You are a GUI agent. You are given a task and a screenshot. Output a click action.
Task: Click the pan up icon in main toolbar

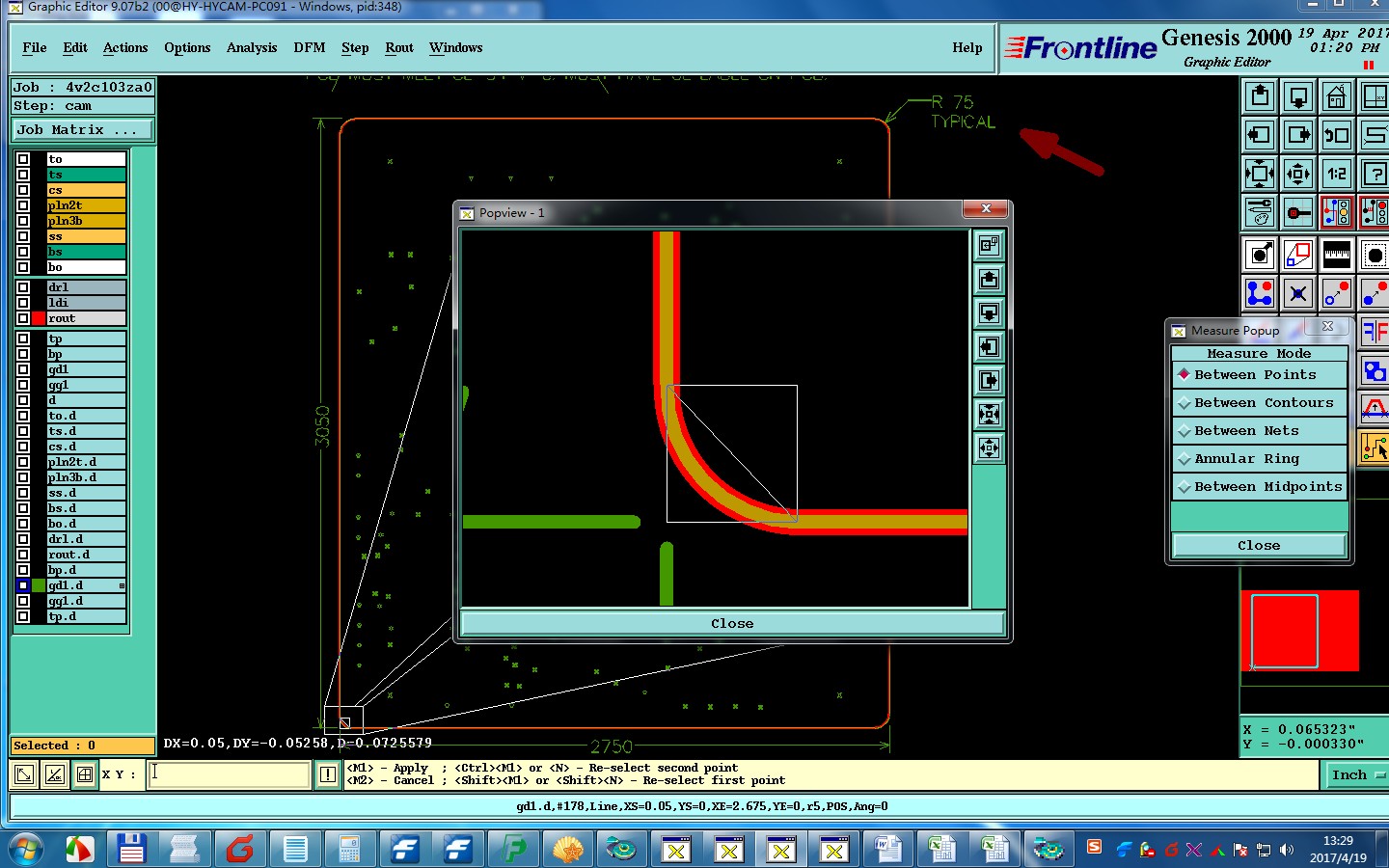coord(1260,96)
